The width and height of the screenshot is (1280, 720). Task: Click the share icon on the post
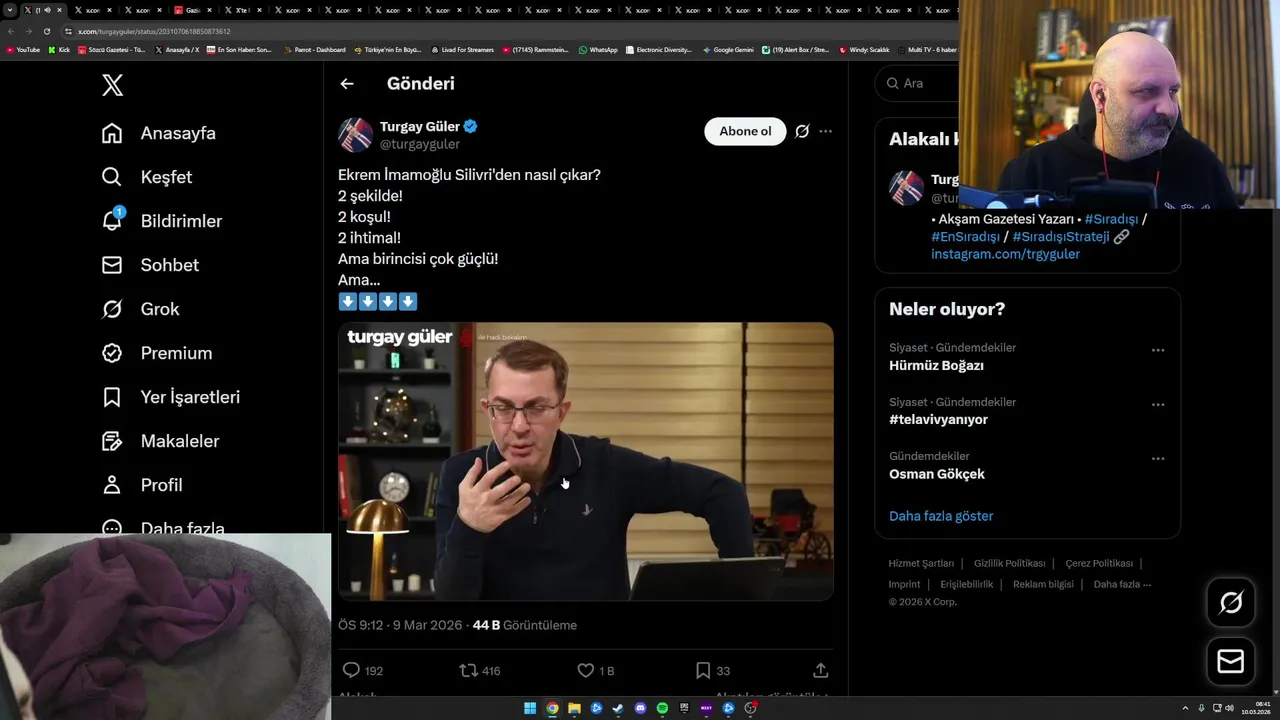coord(820,670)
